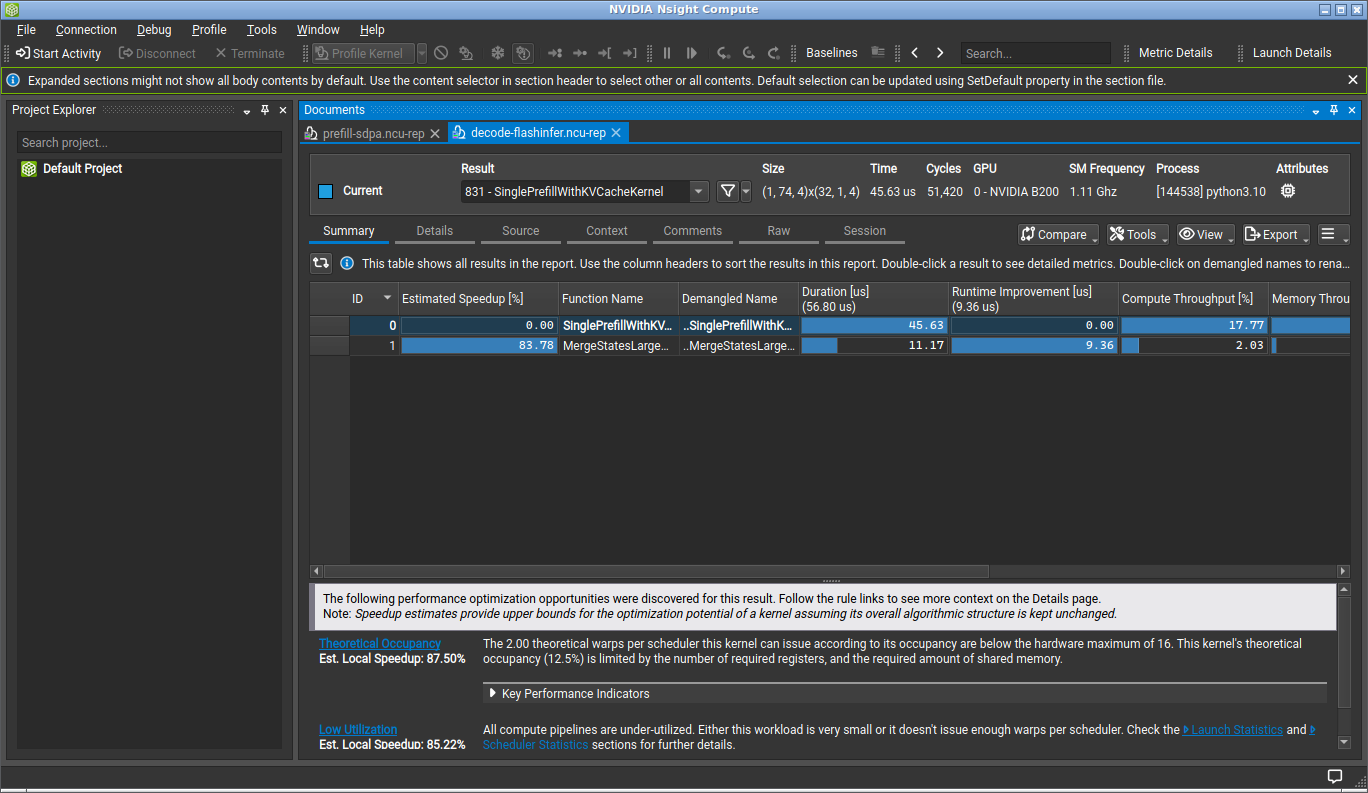
Task: Switch to the Context tab
Action: [607, 231]
